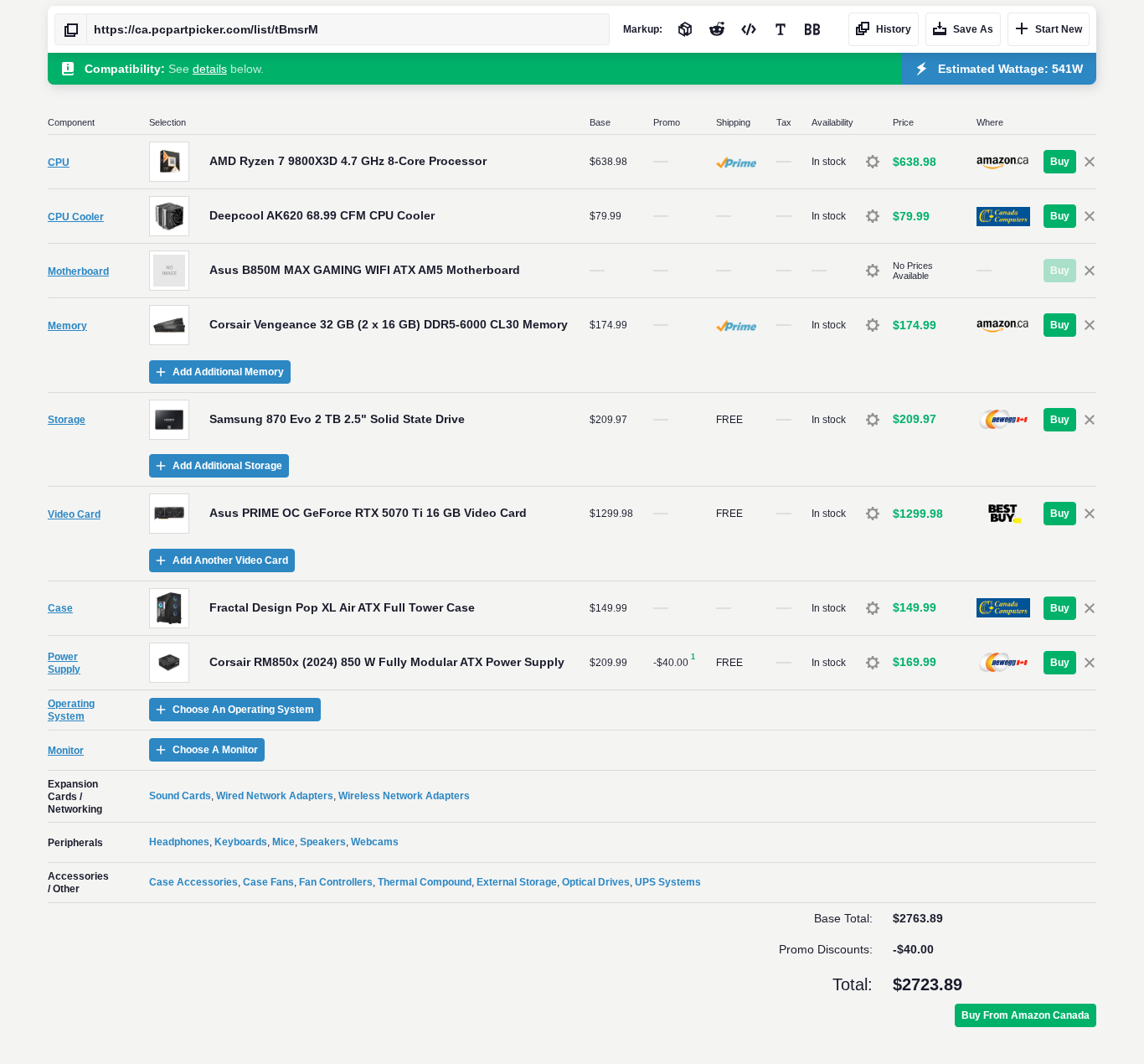The image size is (1144, 1064).
Task: Open the gear settings for Samsung 870 Evo
Action: [x=873, y=420]
